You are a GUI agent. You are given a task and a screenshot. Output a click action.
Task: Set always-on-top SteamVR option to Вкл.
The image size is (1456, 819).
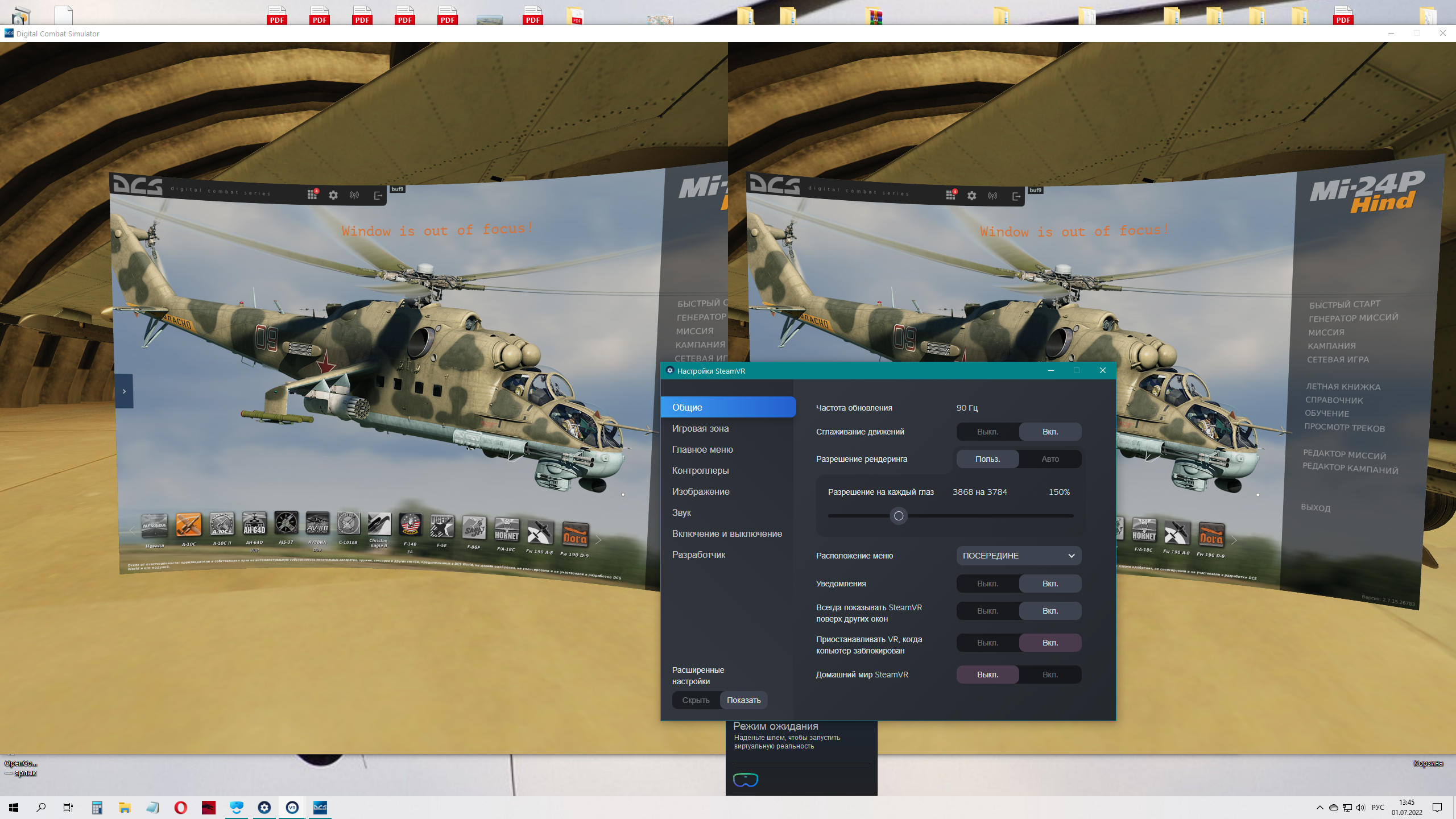pos(1050,611)
